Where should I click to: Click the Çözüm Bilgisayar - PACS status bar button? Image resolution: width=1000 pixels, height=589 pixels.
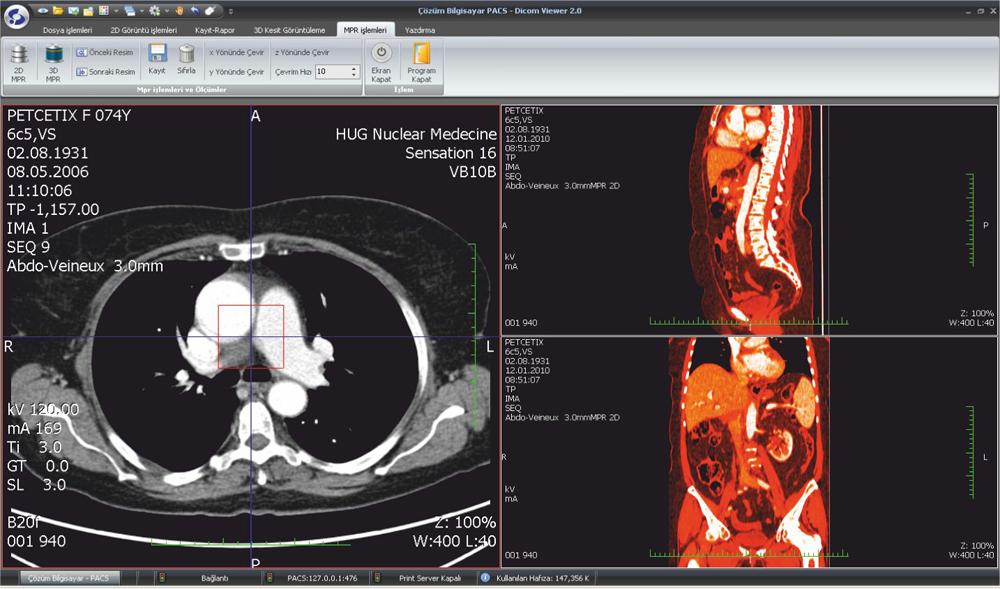point(69,578)
